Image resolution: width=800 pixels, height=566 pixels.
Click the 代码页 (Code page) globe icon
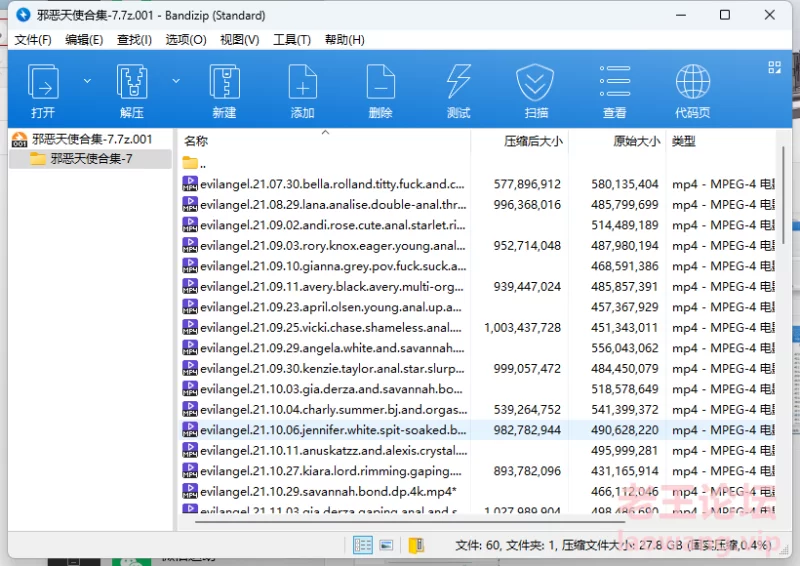[x=692, y=82]
